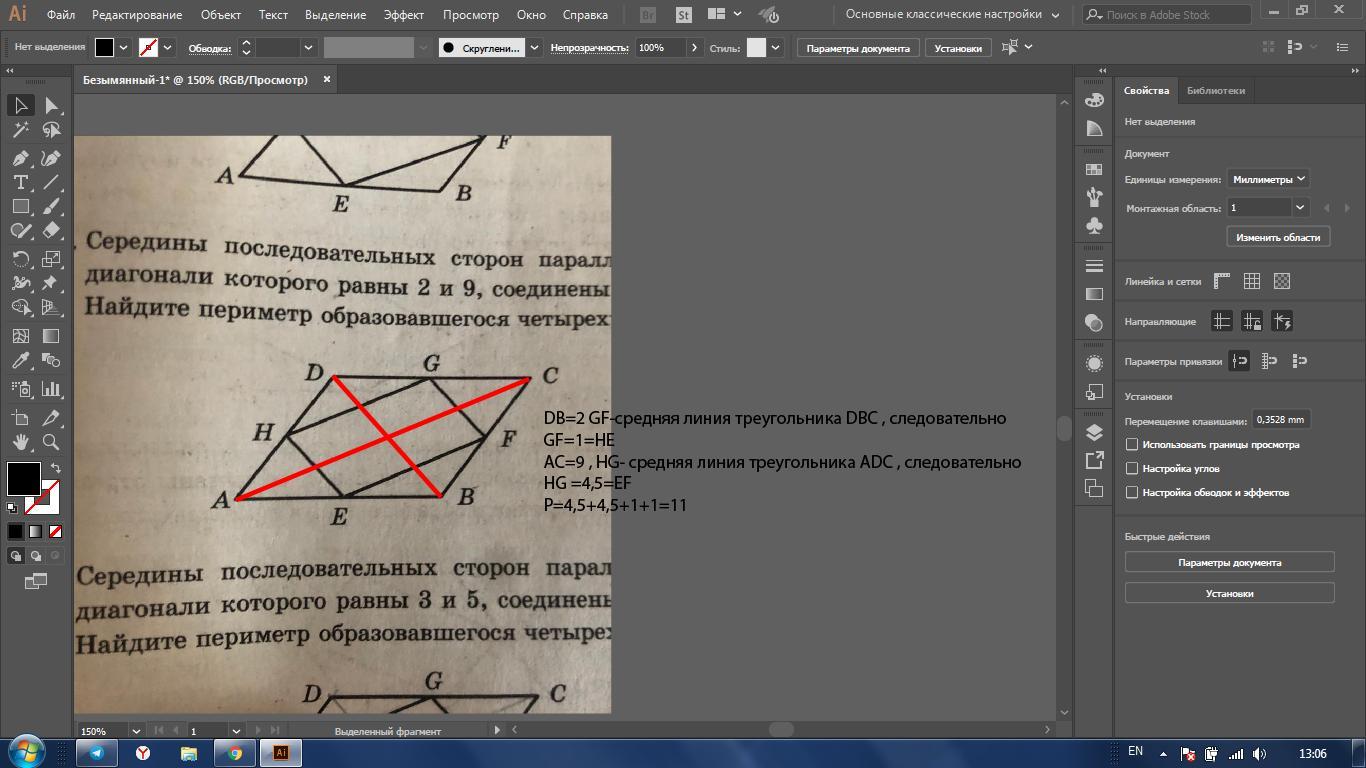Open Adobe Bridge with the Br icon
1366x768 pixels.
[648, 15]
